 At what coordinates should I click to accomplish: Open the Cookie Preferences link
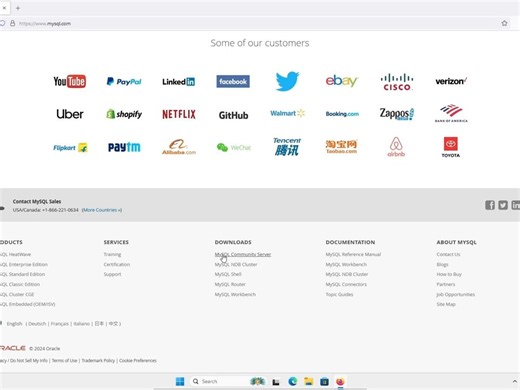[138, 361]
